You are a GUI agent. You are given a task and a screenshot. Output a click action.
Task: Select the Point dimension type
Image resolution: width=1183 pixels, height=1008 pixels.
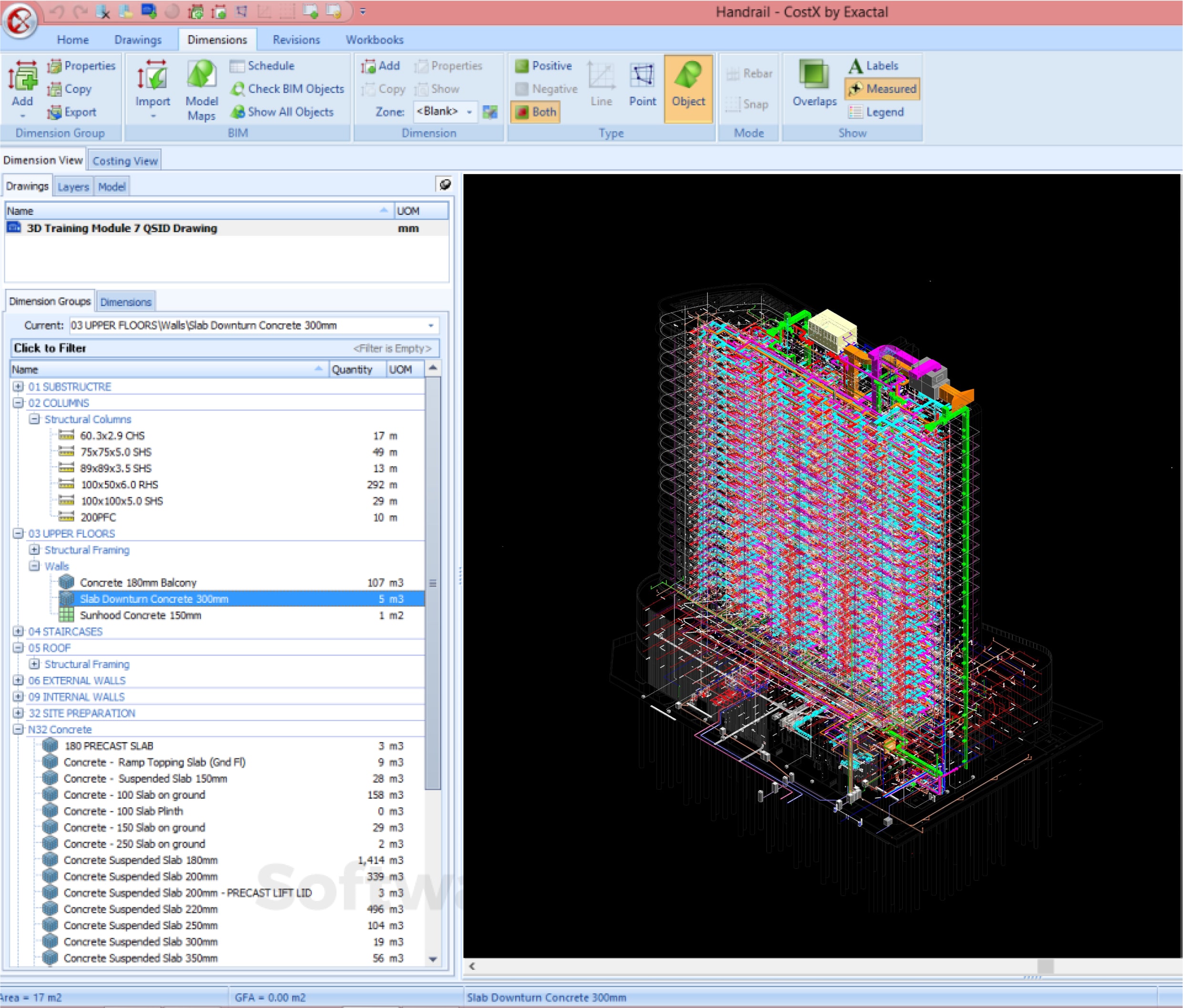pyautogui.click(x=642, y=84)
